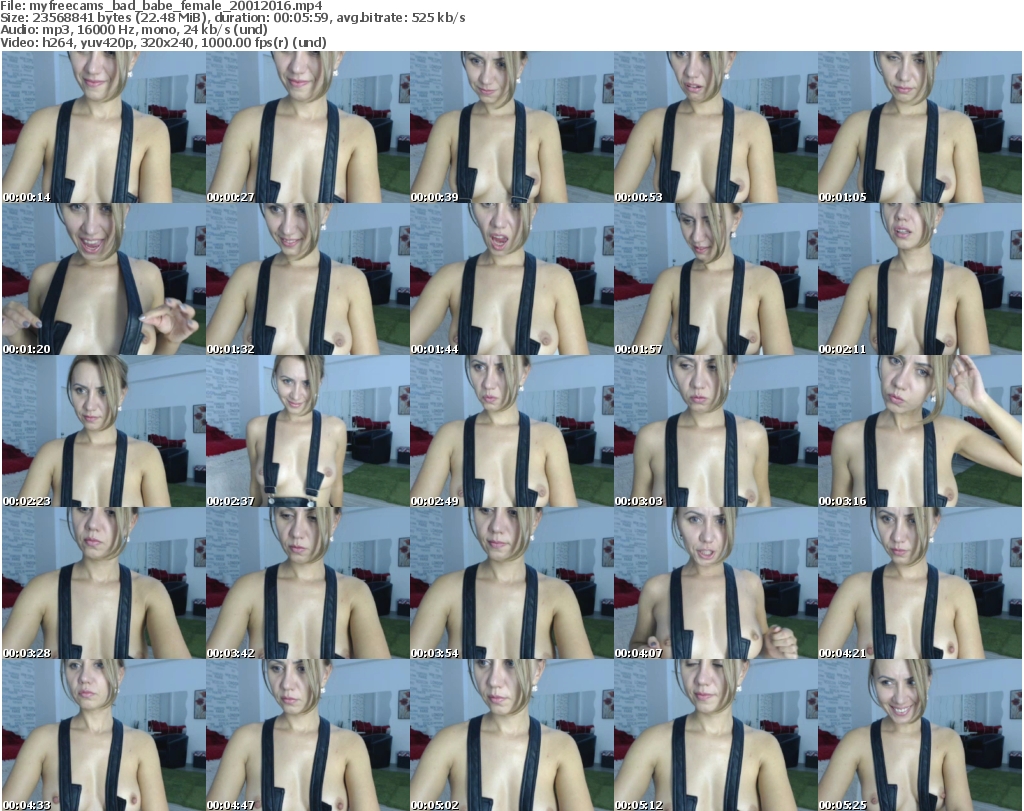Pick the frame stamped 00:04:21
Image resolution: width=1024 pixels, height=811 pixels.
coord(920,584)
